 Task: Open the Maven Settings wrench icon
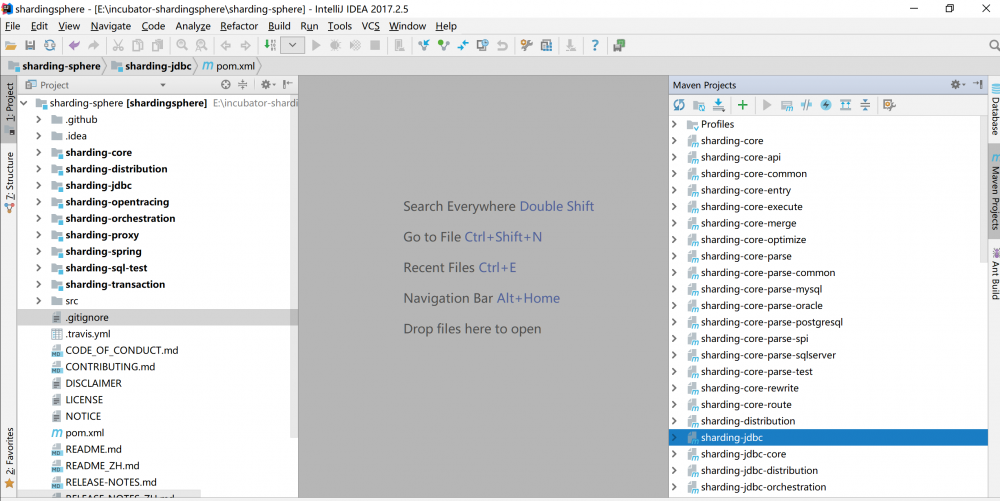pyautogui.click(x=889, y=105)
